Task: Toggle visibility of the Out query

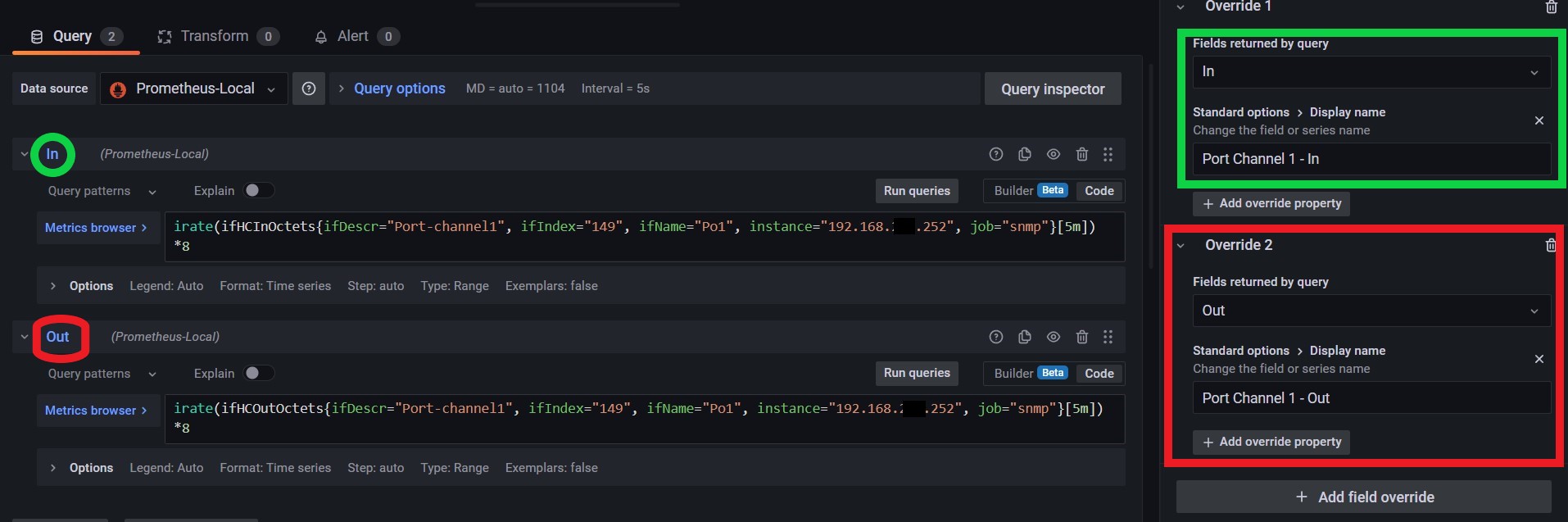Action: coord(1054,337)
